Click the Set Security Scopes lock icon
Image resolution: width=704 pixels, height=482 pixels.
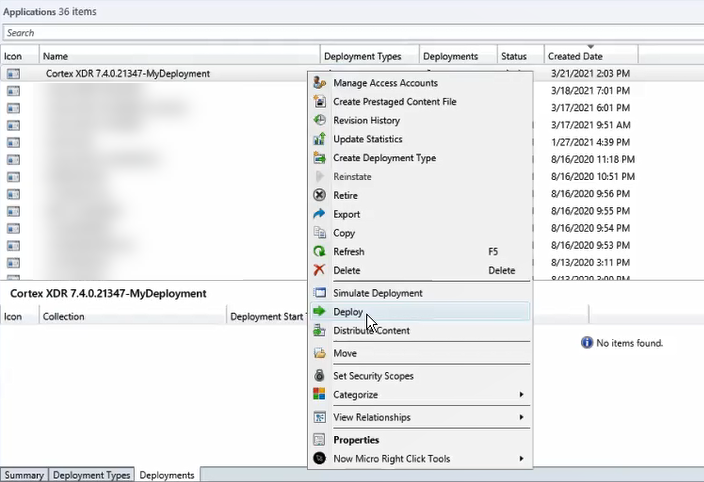pyautogui.click(x=319, y=376)
